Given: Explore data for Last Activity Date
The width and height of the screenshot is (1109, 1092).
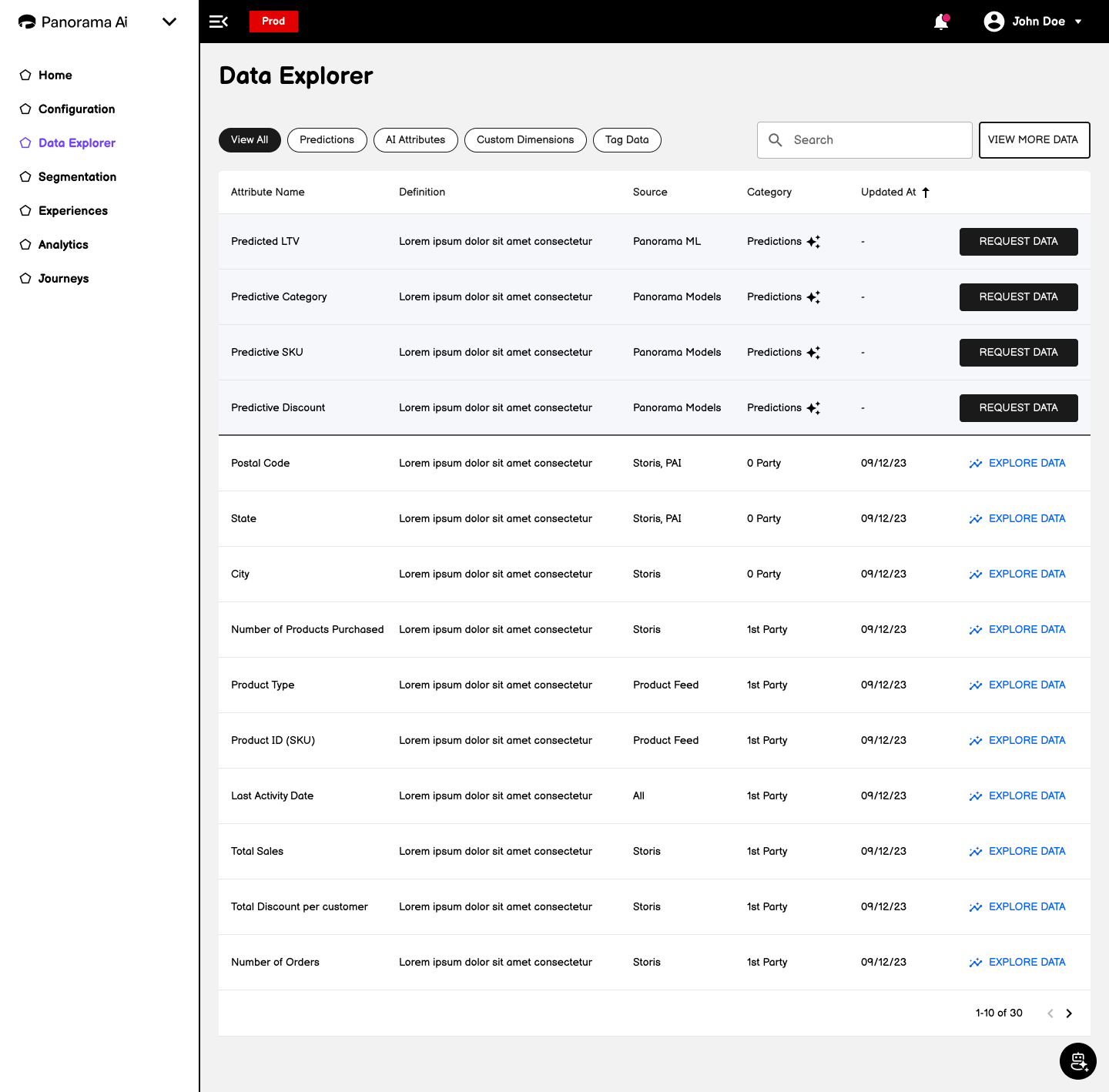Looking at the screenshot, I should [1017, 796].
